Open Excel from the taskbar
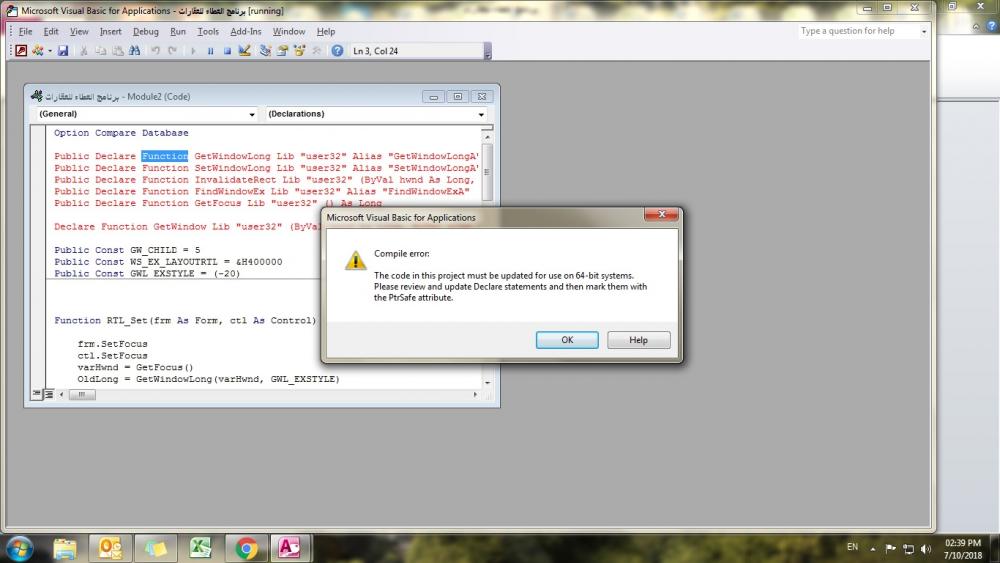 pos(200,548)
